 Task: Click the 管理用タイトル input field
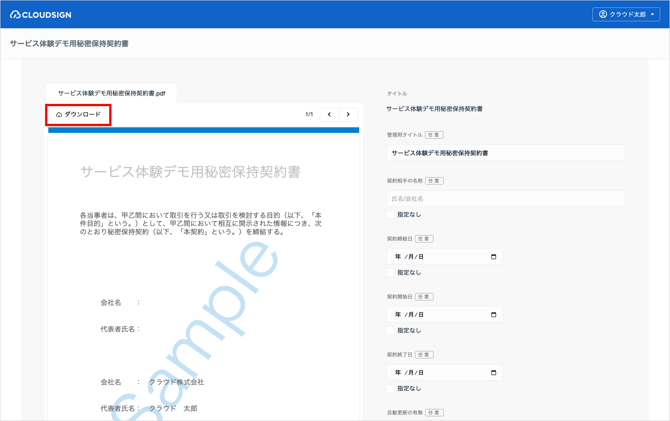[505, 153]
